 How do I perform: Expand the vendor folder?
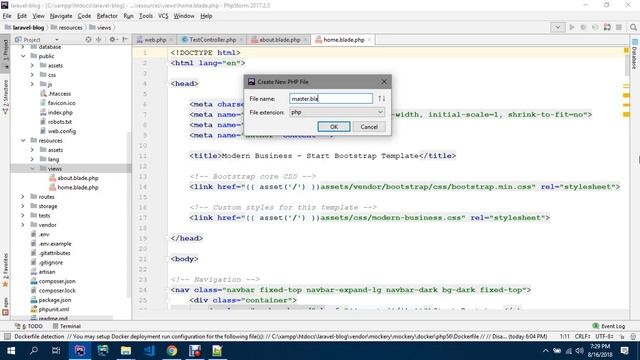[x=23, y=225]
